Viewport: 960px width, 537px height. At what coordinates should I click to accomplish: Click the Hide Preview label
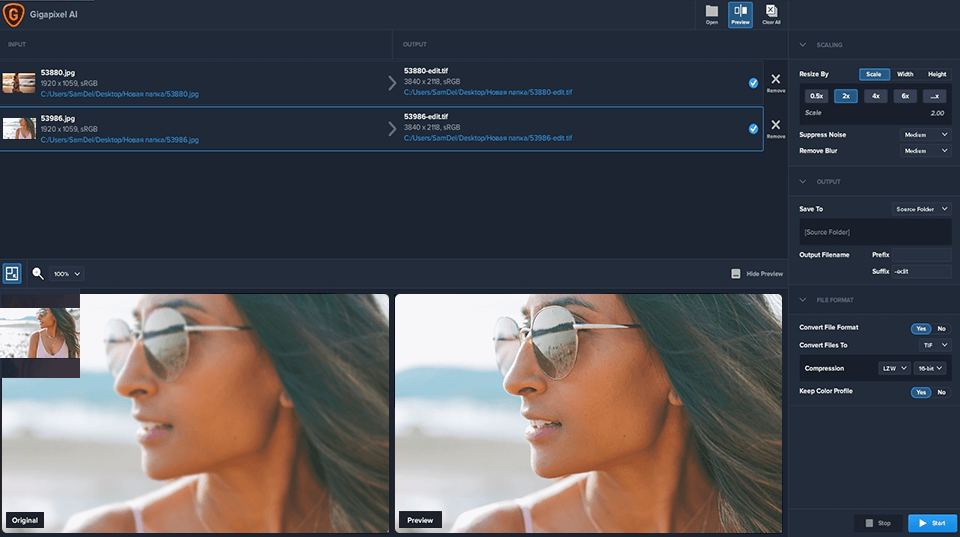click(x=765, y=274)
